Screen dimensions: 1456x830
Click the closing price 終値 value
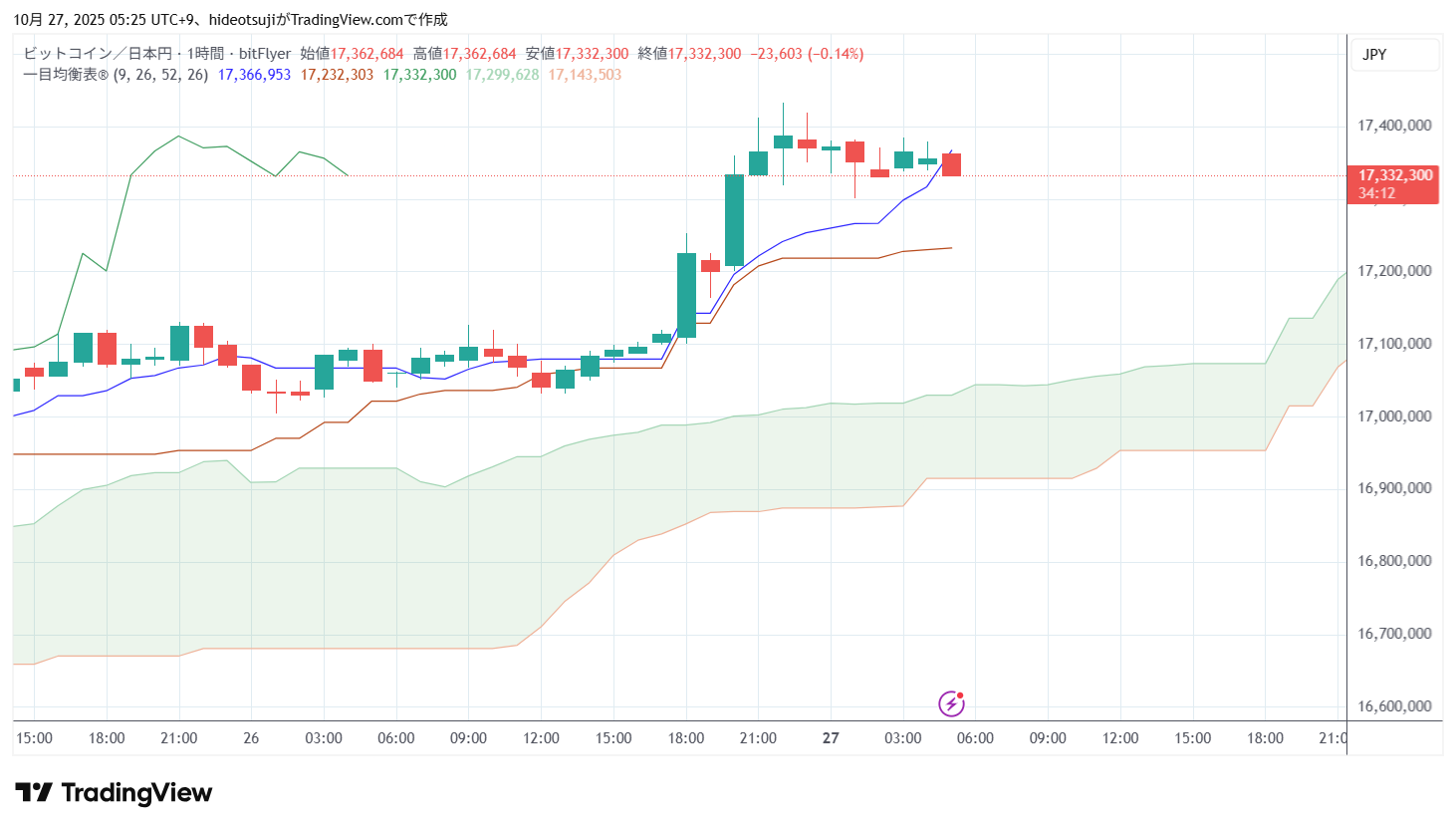click(704, 54)
